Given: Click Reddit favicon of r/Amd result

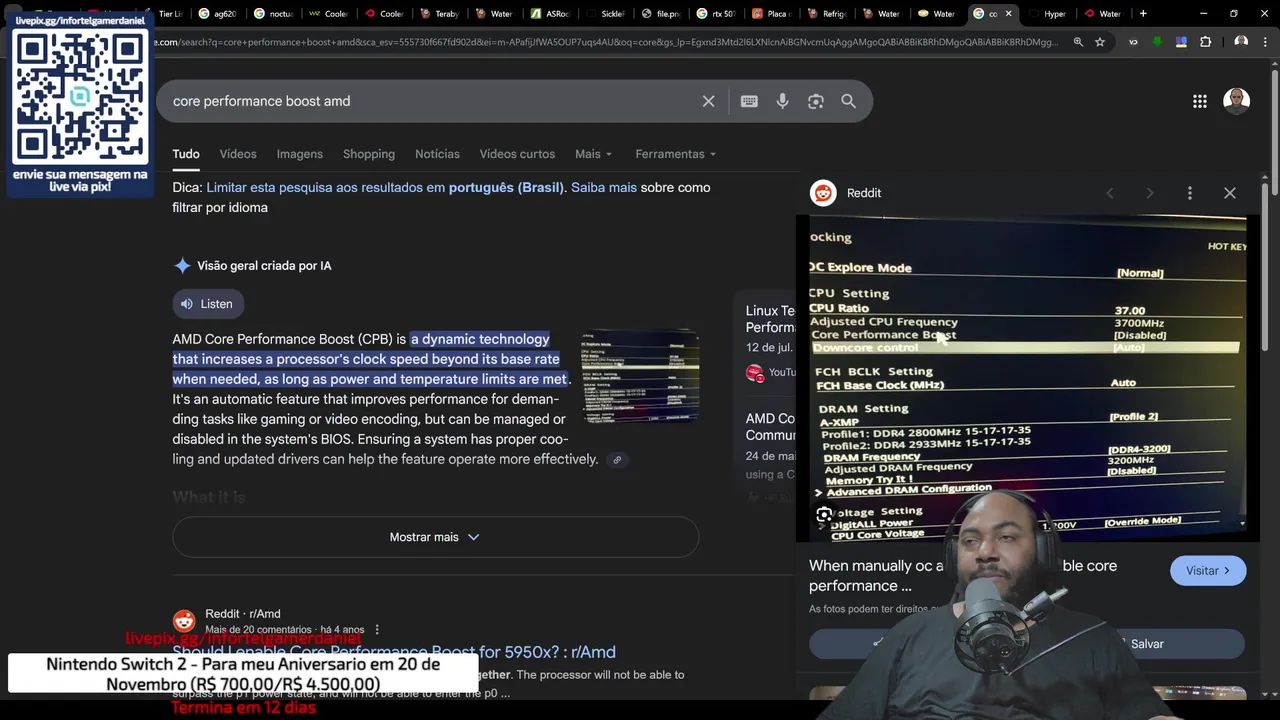Looking at the screenshot, I should pyautogui.click(x=184, y=621).
